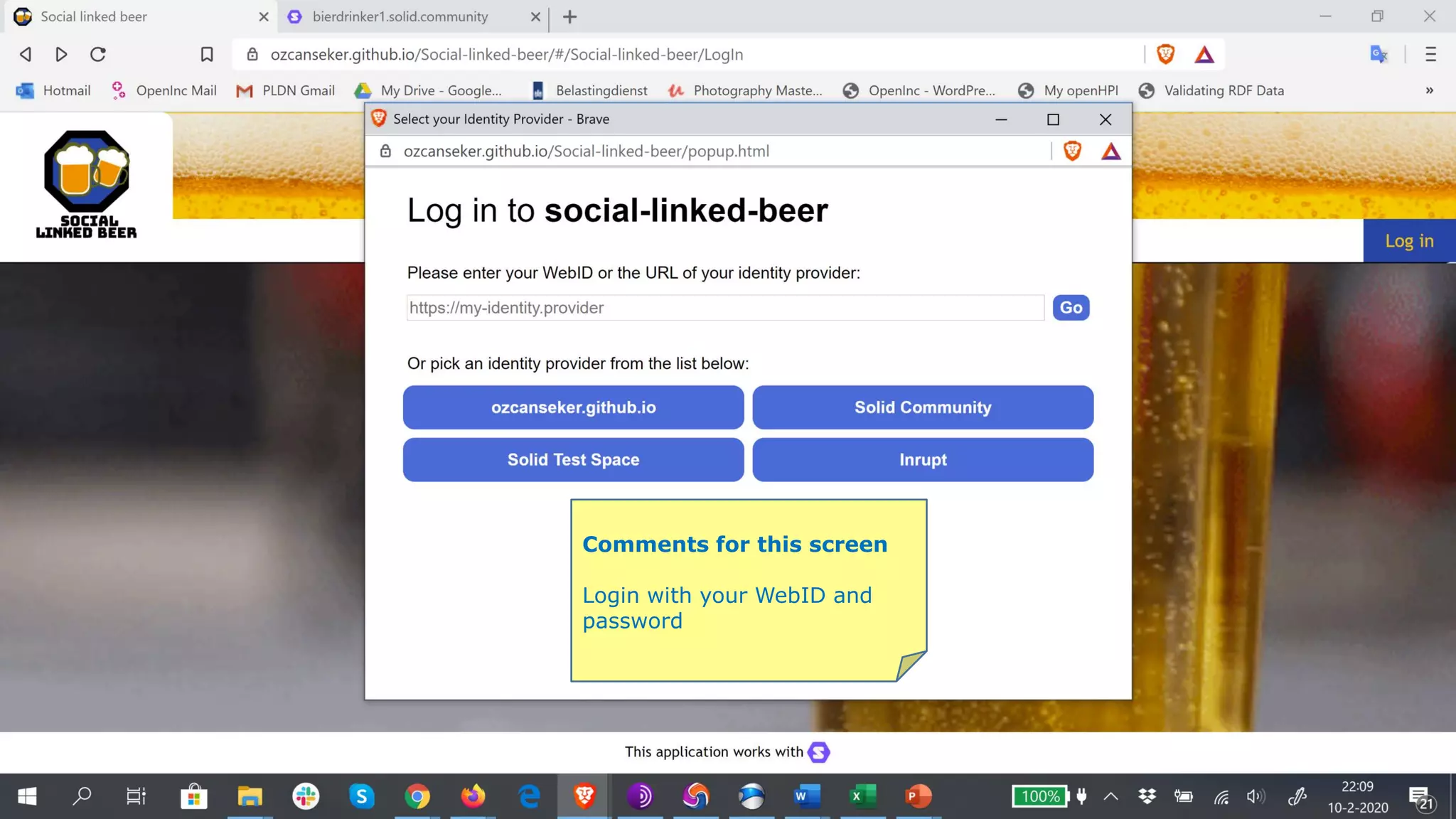1456x819 pixels.
Task: Close the Select your Identity Provider popup
Action: pos(1106,119)
